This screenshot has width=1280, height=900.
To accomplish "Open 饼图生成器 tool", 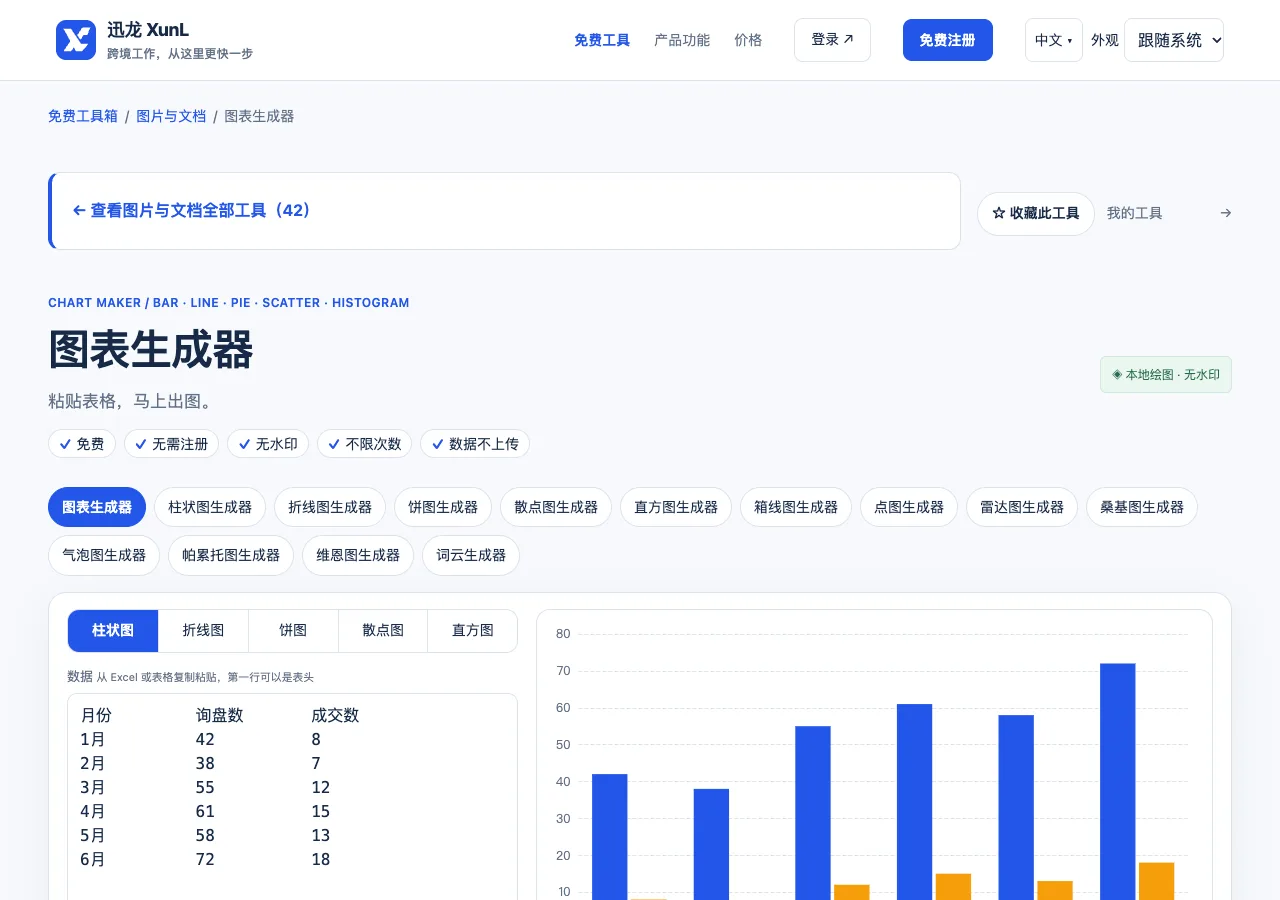I will pyautogui.click(x=443, y=507).
